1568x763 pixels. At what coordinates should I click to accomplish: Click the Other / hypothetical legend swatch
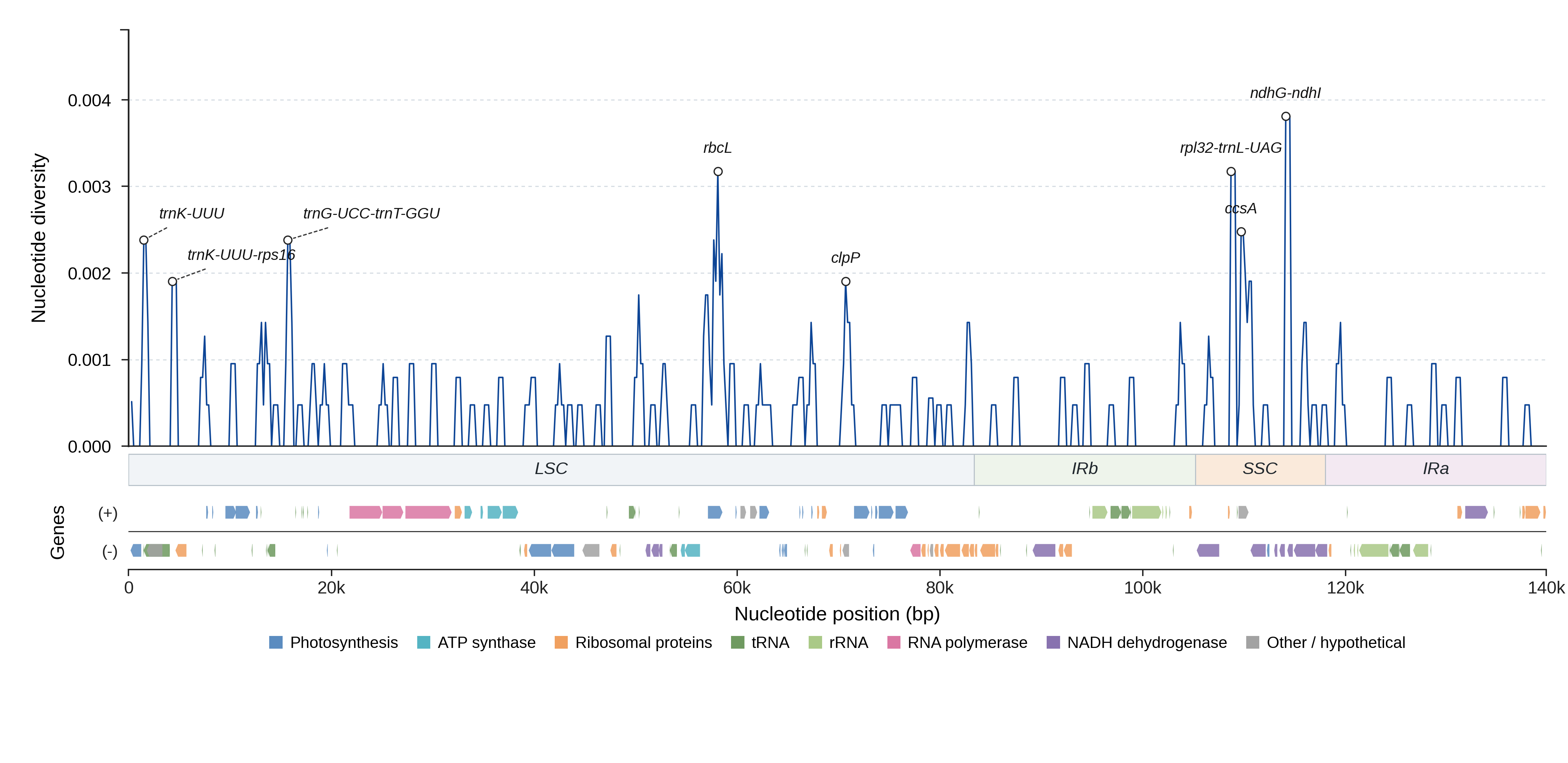1253,642
